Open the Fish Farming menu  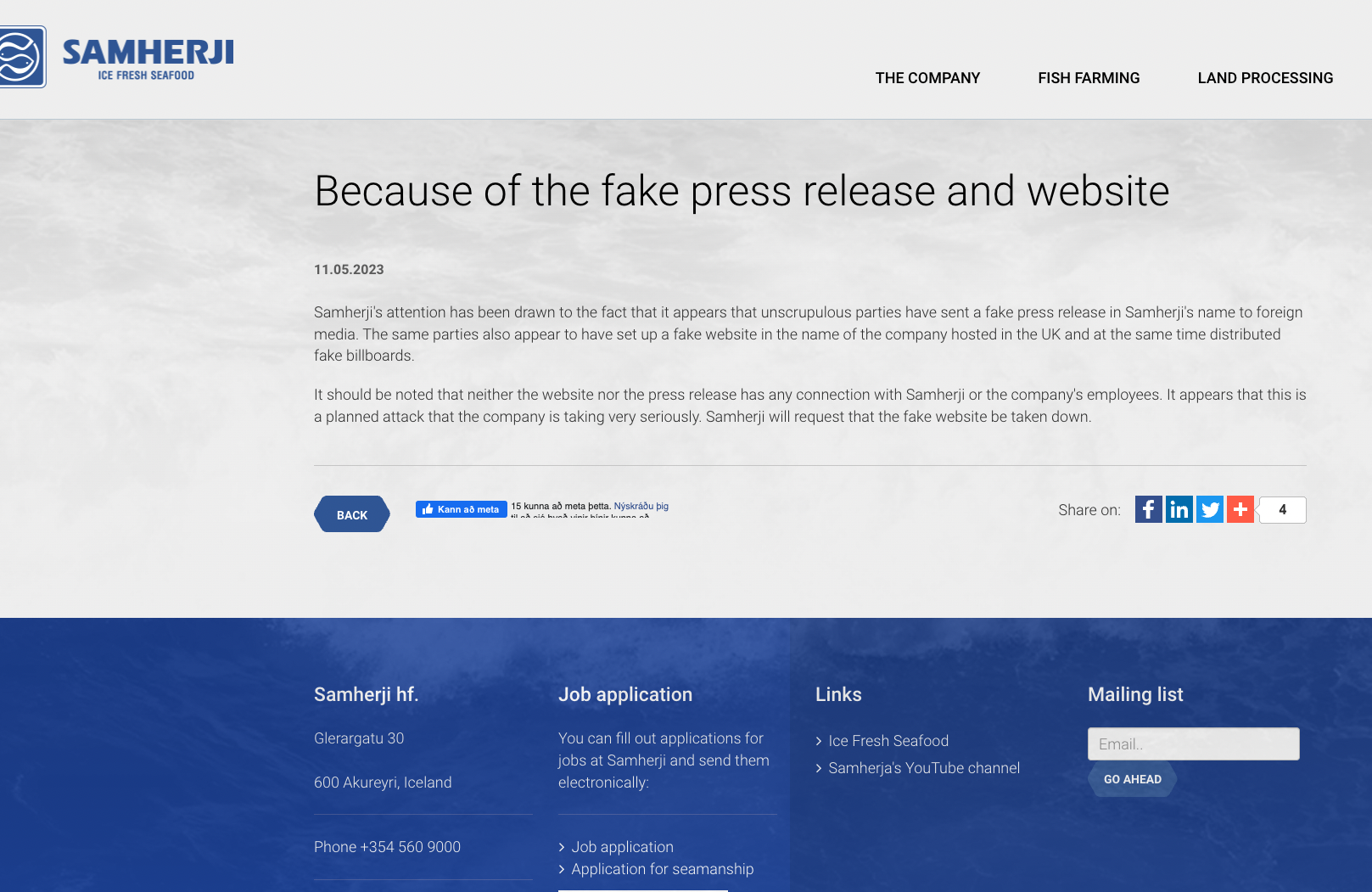(x=1089, y=78)
